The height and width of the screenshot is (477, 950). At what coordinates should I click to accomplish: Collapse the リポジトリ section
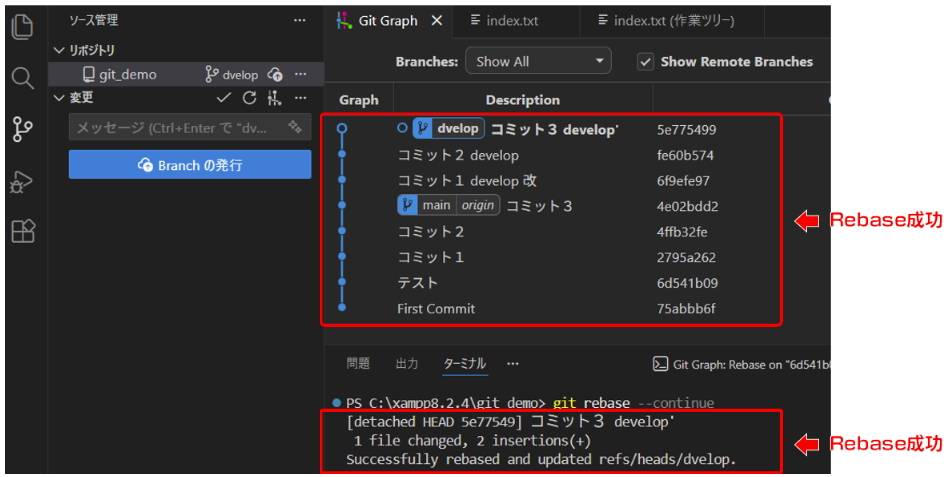58,50
